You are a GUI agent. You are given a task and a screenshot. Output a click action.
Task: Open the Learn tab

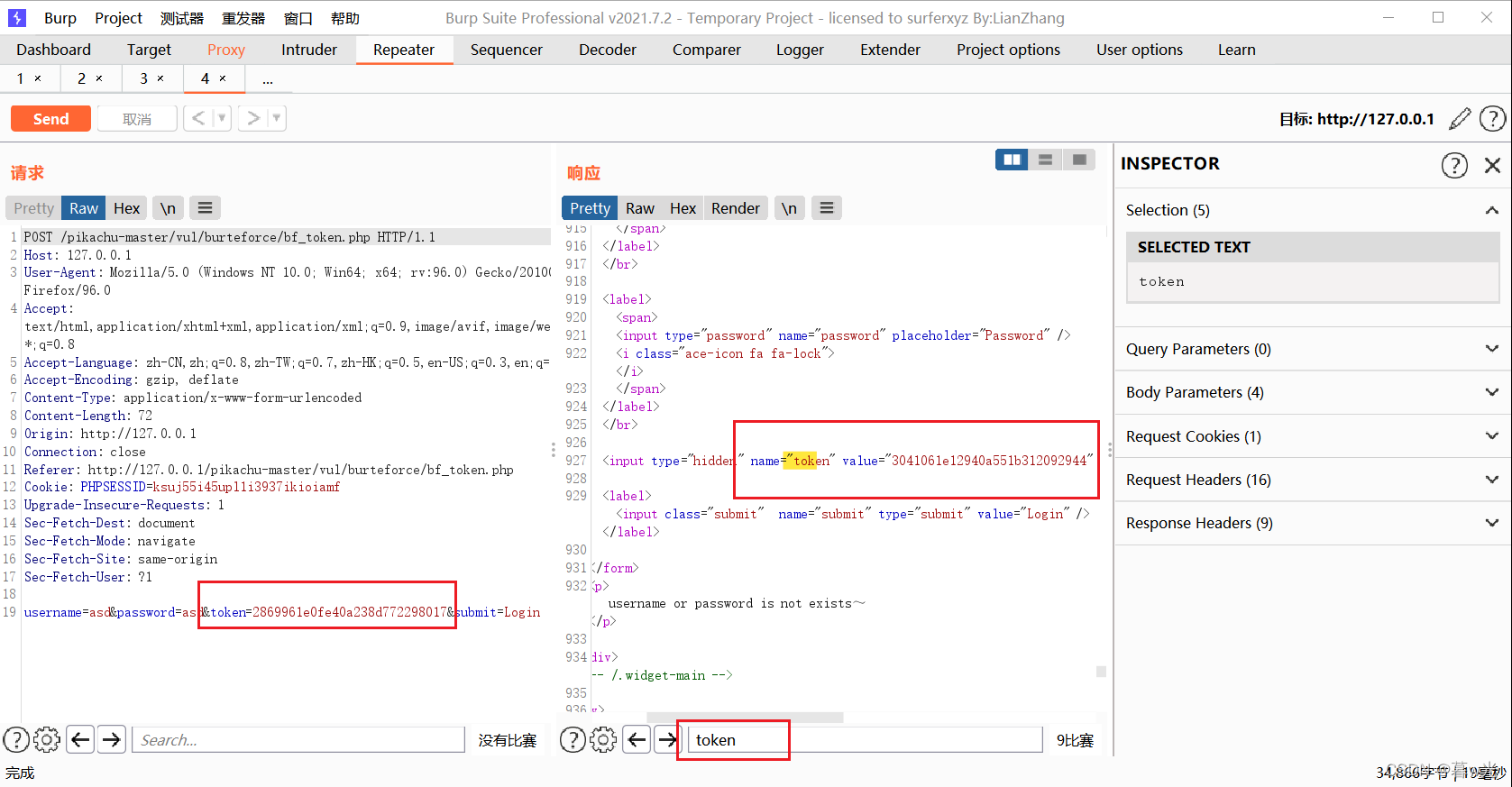[x=1236, y=50]
